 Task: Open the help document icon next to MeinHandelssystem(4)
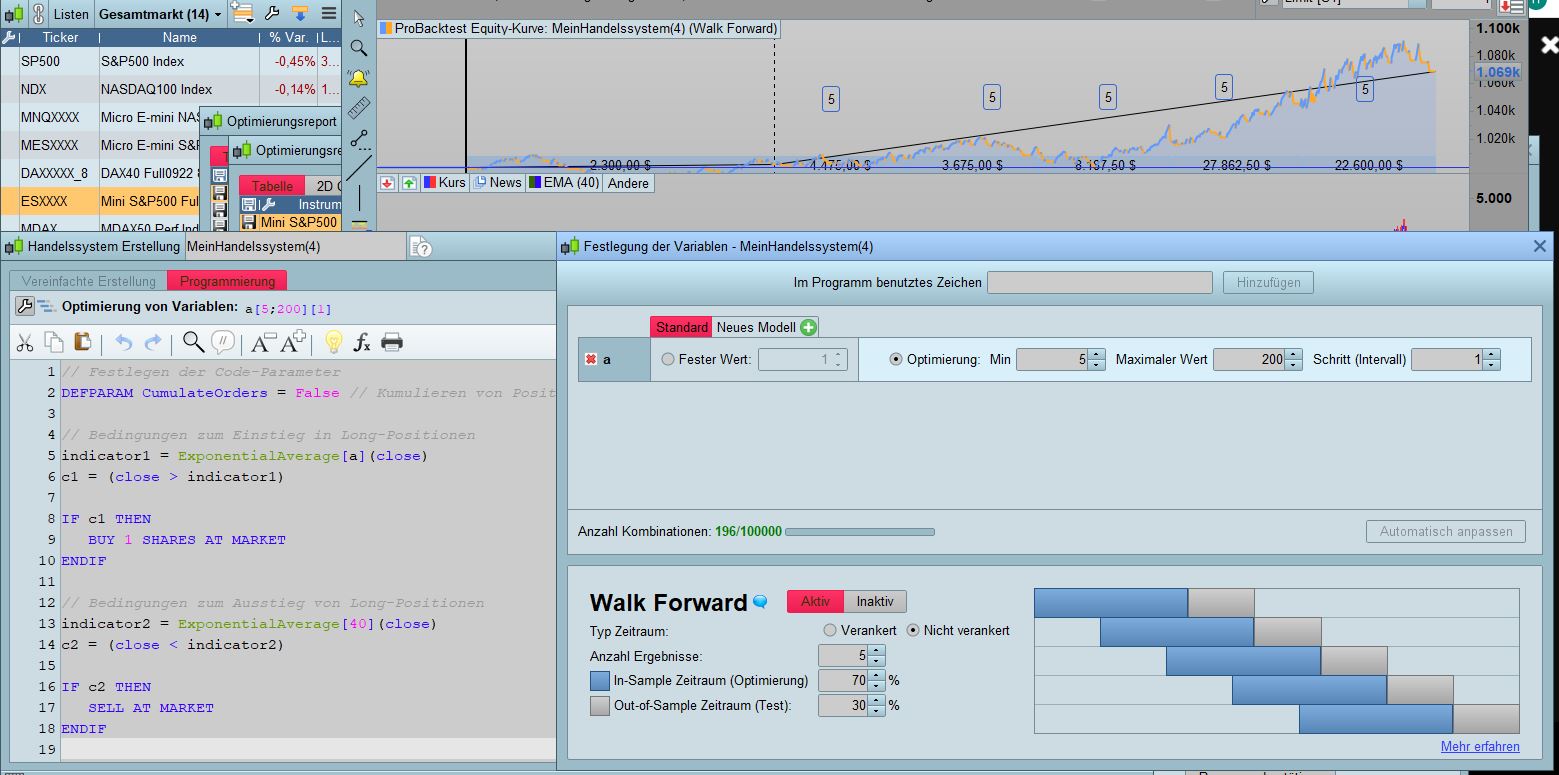click(422, 247)
